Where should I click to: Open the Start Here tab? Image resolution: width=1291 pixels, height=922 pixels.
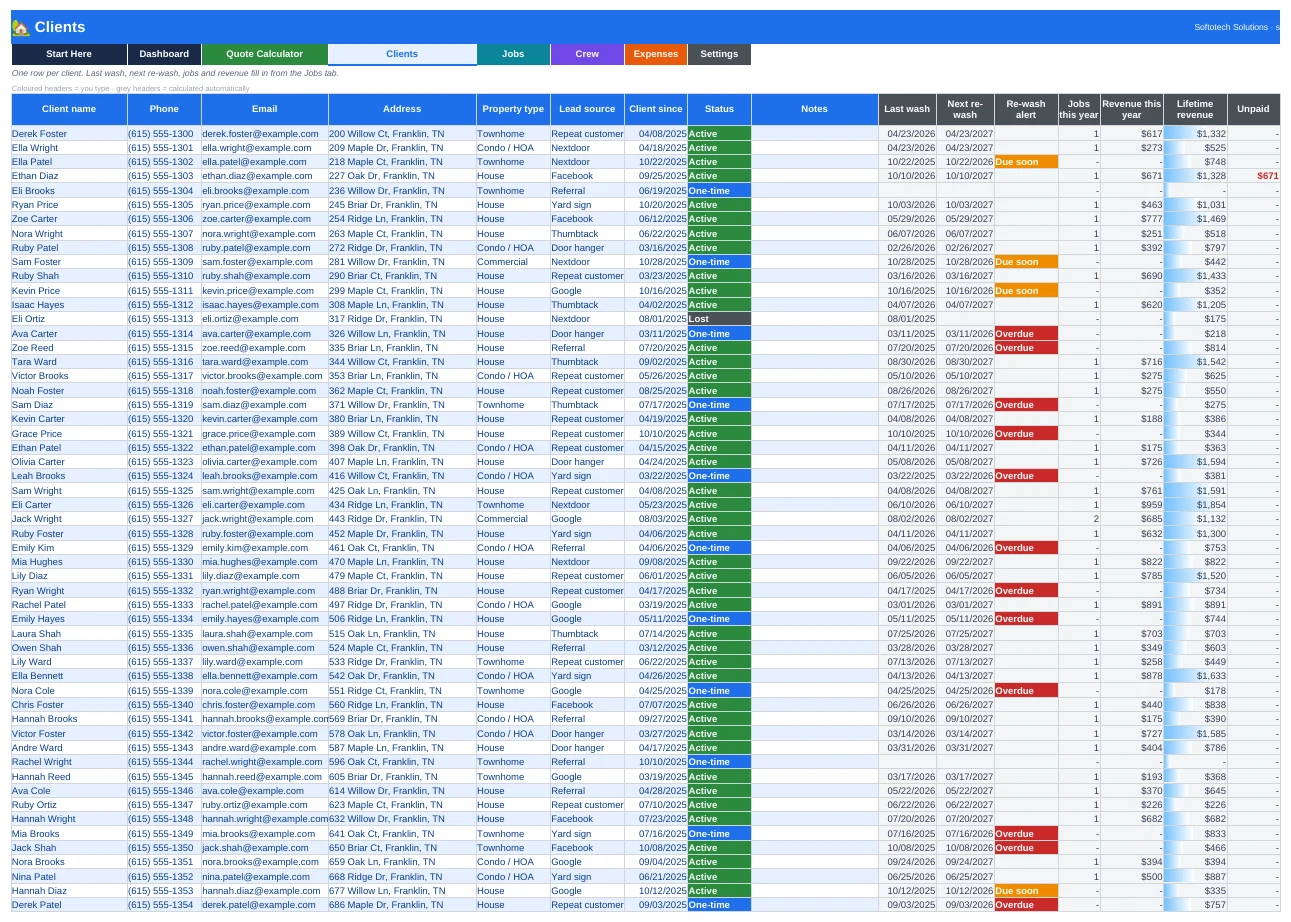69,54
